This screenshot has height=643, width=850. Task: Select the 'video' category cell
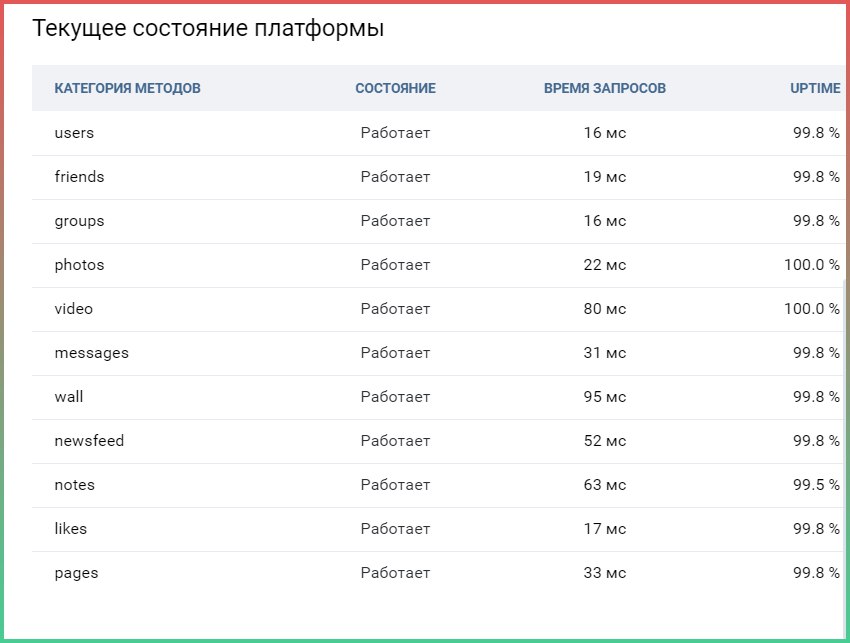coord(74,309)
